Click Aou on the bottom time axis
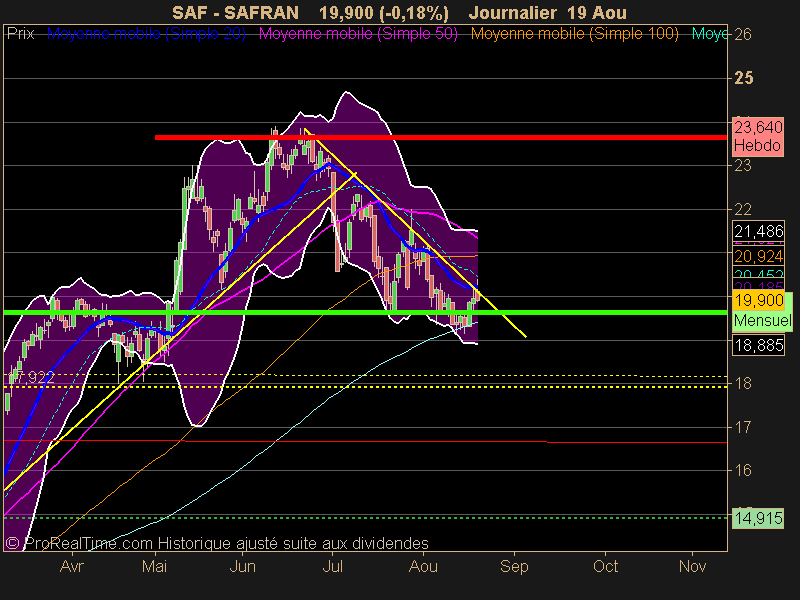The image size is (800, 600). click(423, 566)
